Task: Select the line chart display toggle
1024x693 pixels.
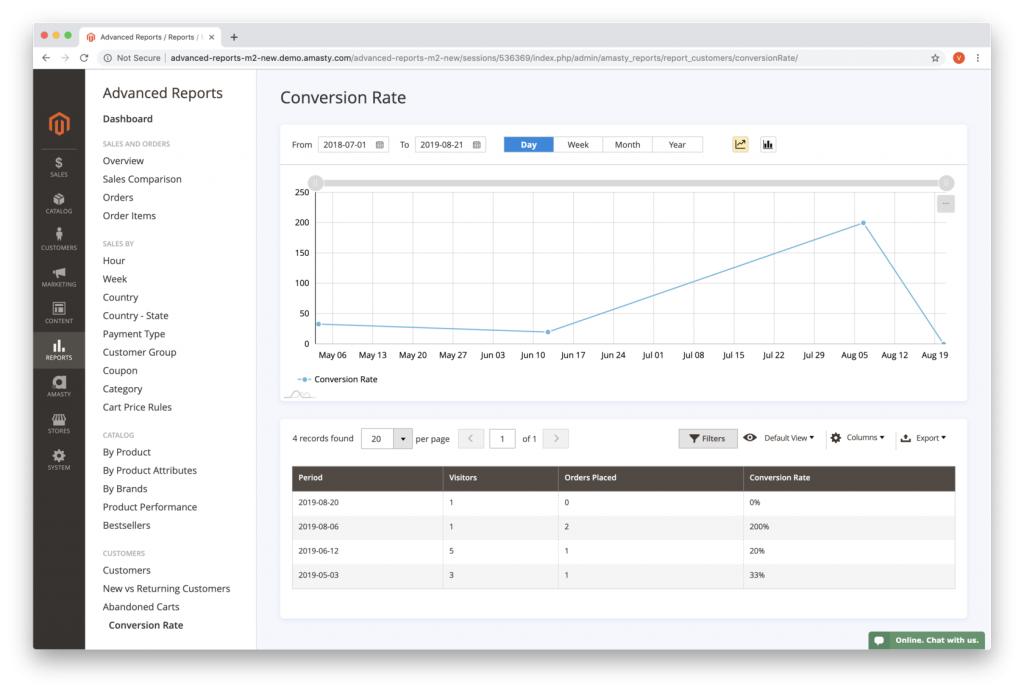Action: pyautogui.click(x=740, y=144)
